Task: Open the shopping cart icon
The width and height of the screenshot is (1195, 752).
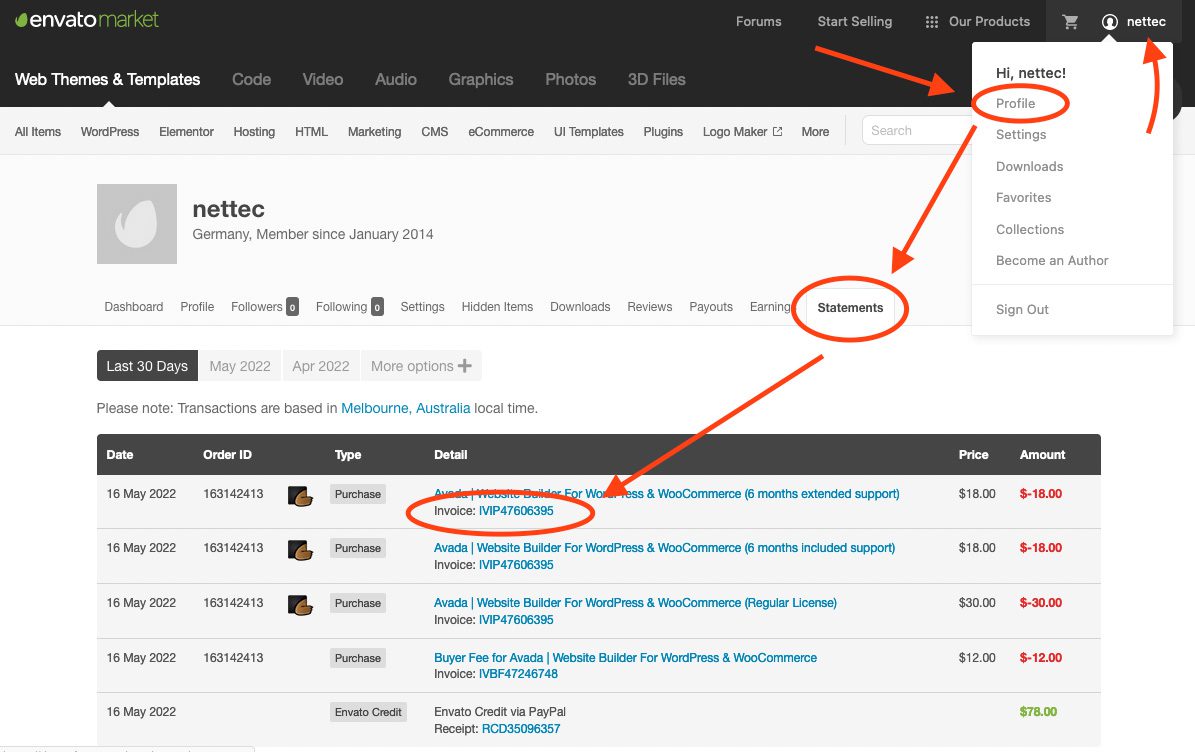Action: 1070,22
